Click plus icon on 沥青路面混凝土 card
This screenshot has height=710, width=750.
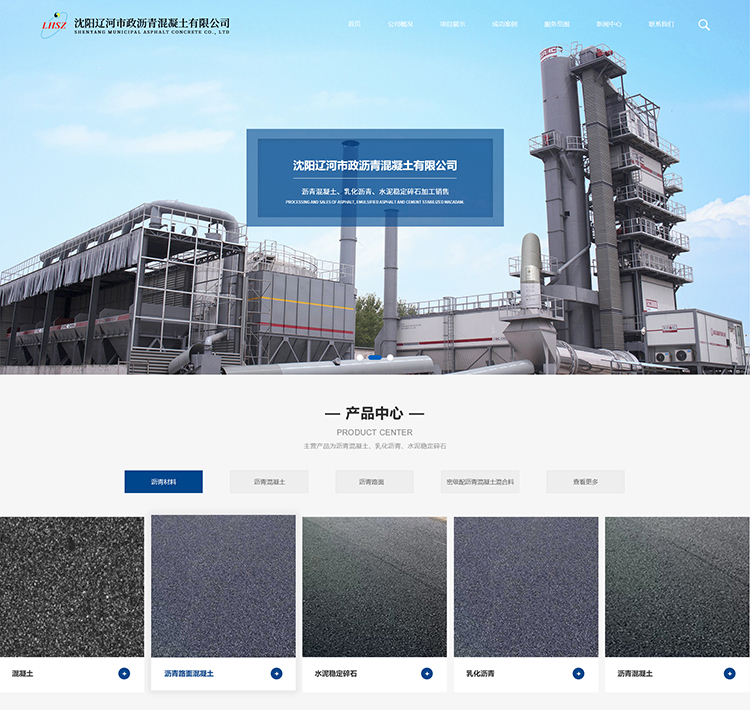[276, 673]
